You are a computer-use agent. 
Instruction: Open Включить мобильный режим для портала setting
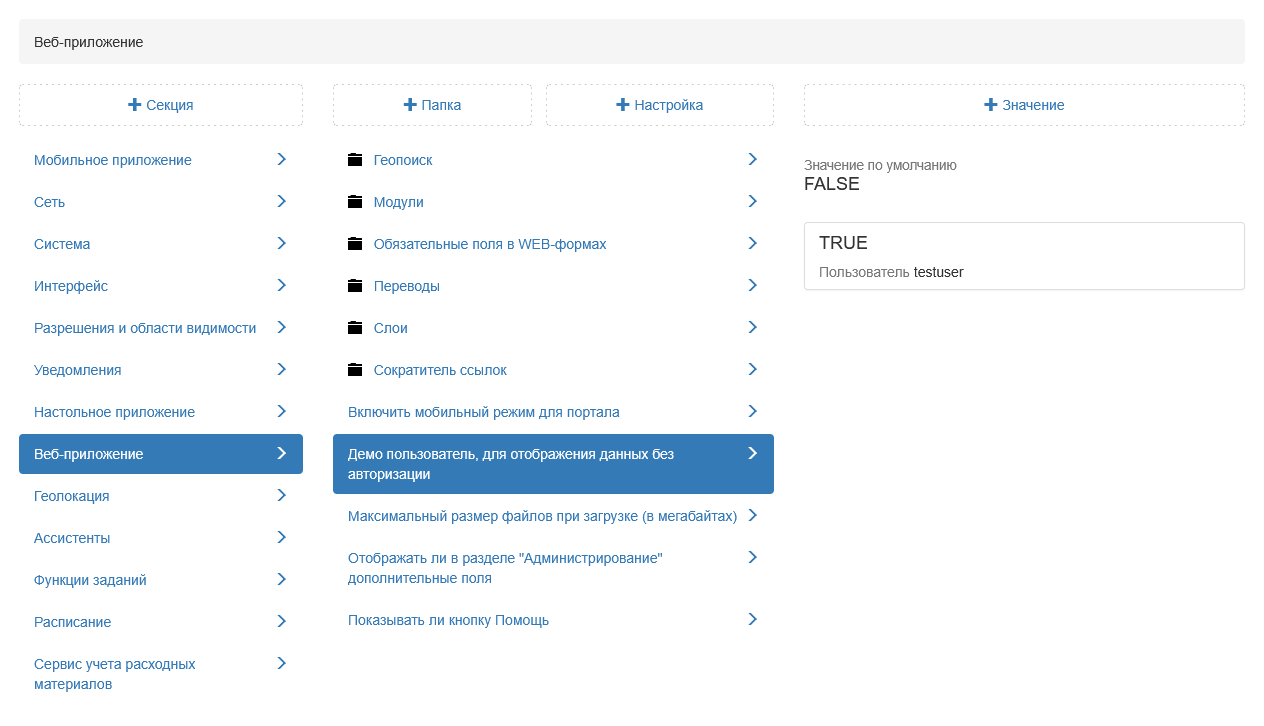point(484,412)
